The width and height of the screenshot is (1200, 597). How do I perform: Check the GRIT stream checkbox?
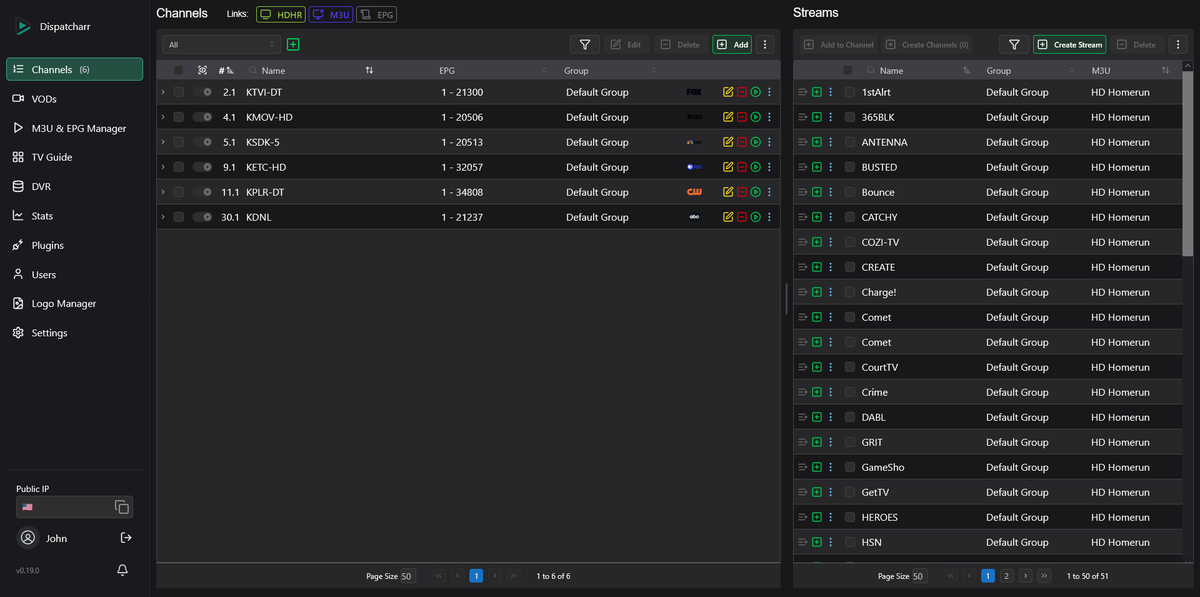[850, 442]
